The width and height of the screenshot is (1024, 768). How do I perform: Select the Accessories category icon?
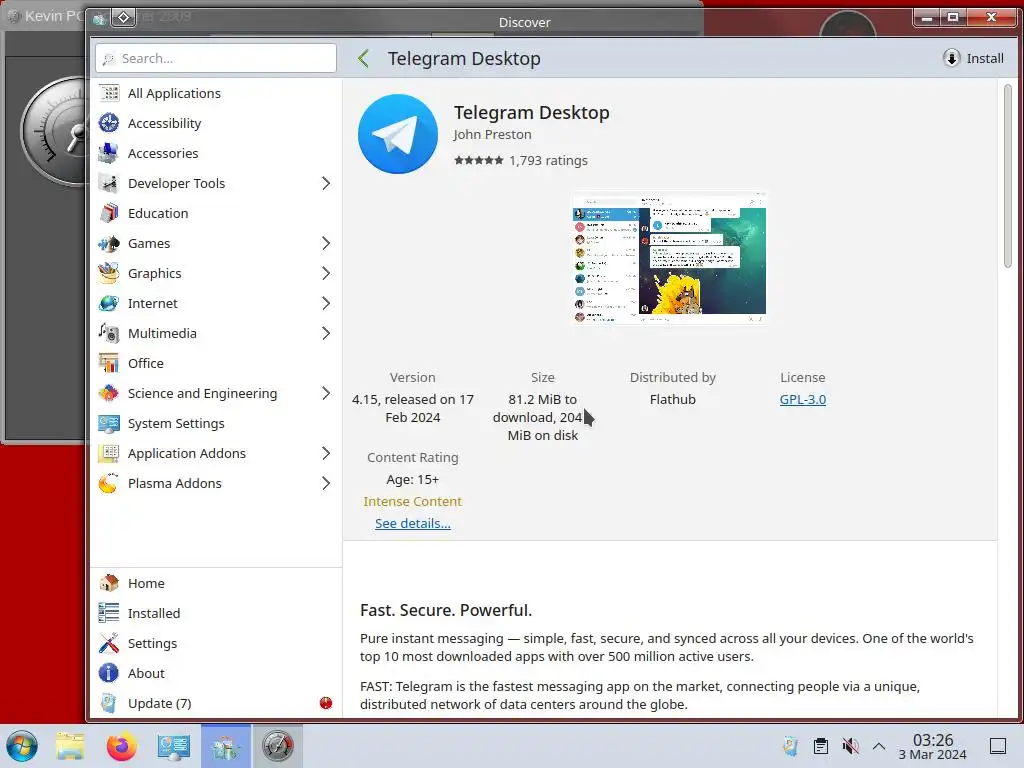tap(109, 153)
